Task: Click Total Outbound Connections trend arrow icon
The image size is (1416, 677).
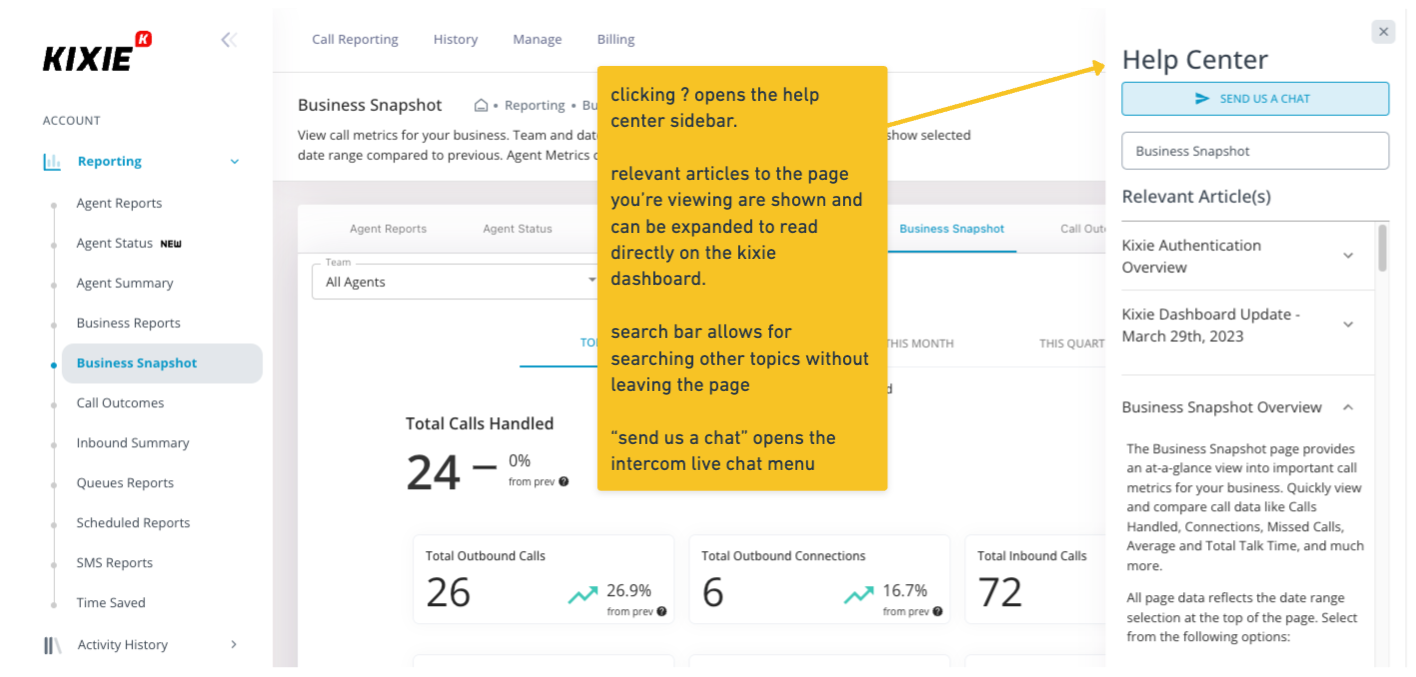Action: (858, 595)
